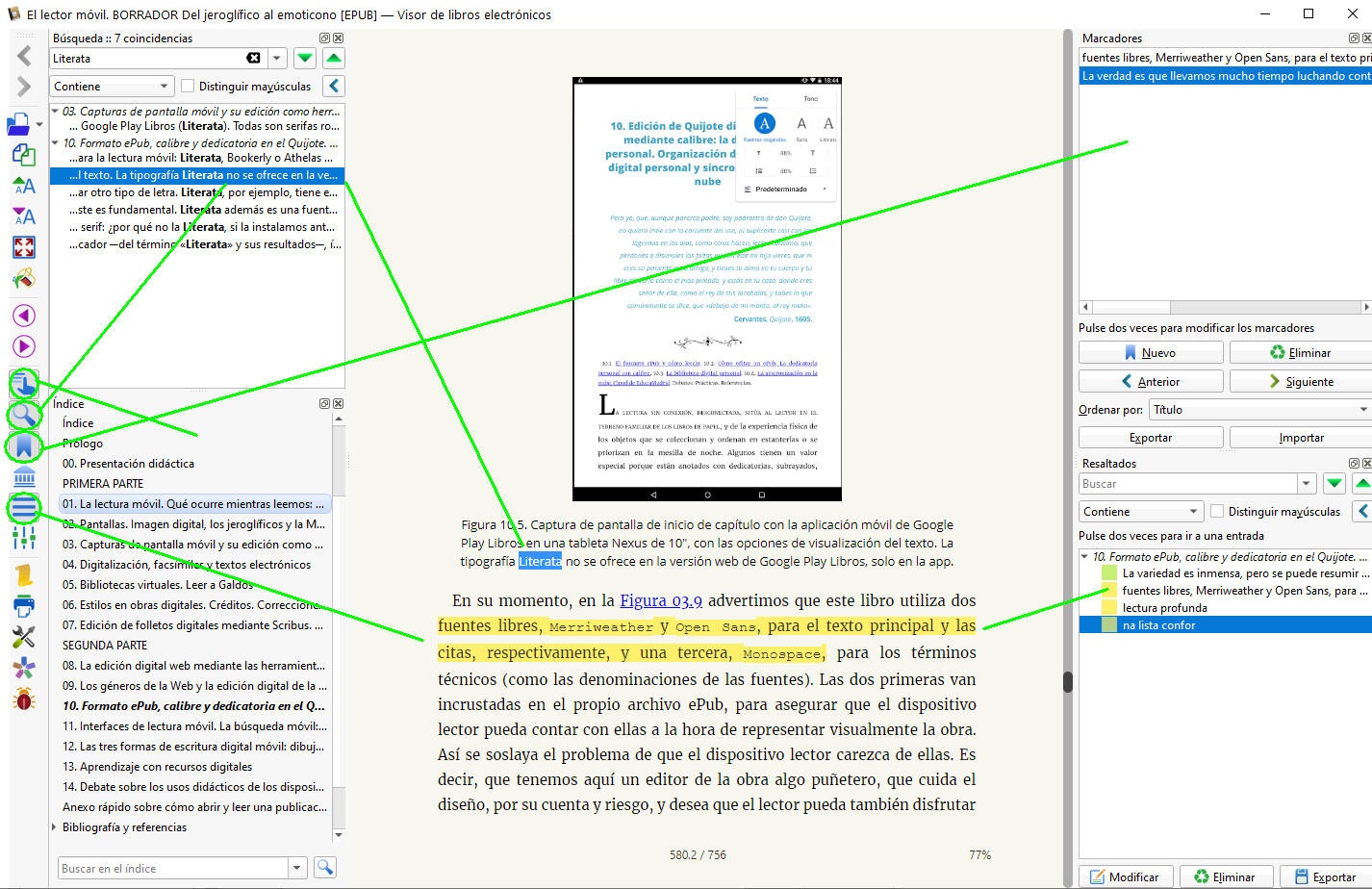Image resolution: width=1372 pixels, height=889 pixels.
Task: Go forward with the right arrow toolbar icon
Action: tap(24, 88)
